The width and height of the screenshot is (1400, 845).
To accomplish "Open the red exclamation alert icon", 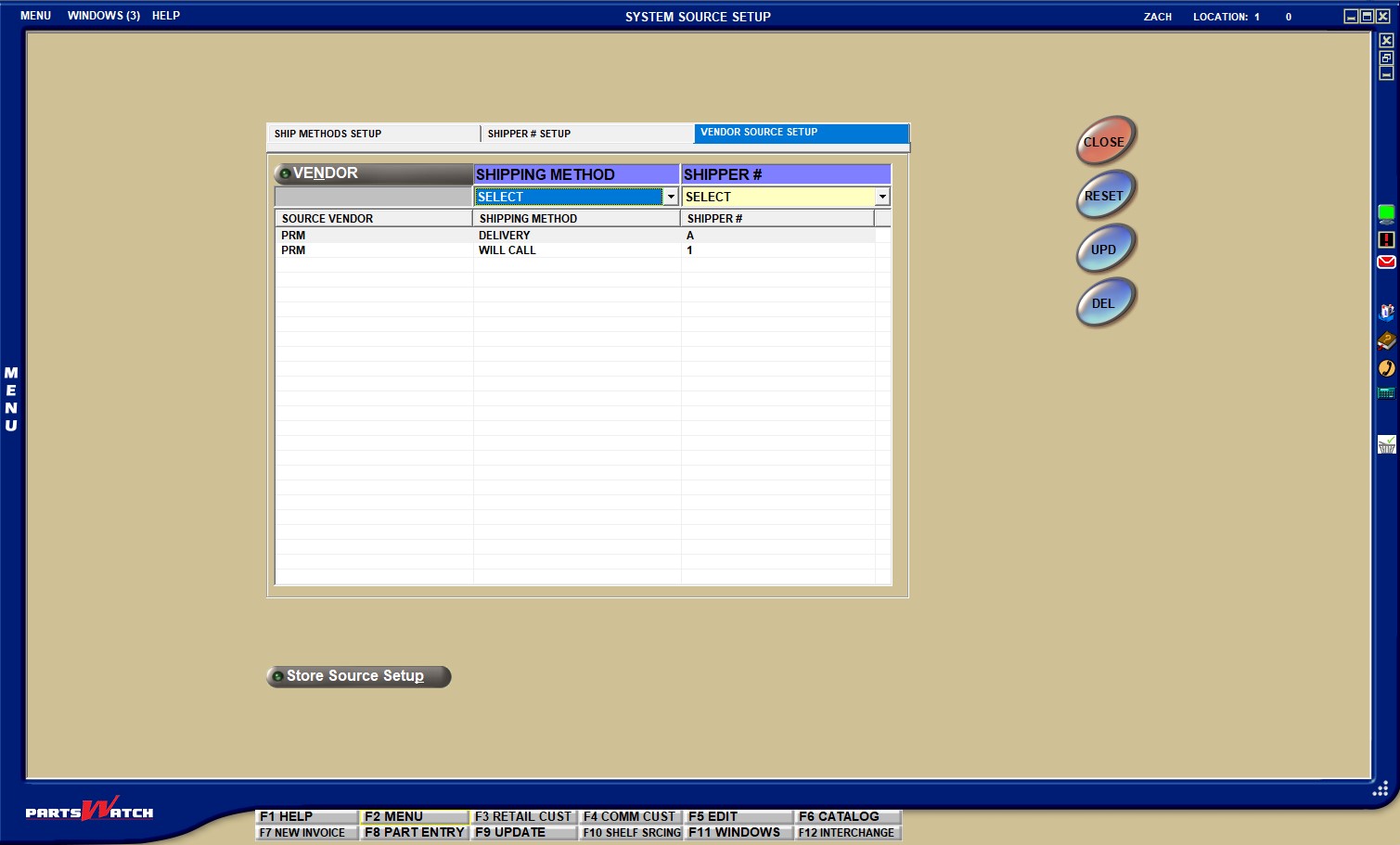I will [1386, 239].
